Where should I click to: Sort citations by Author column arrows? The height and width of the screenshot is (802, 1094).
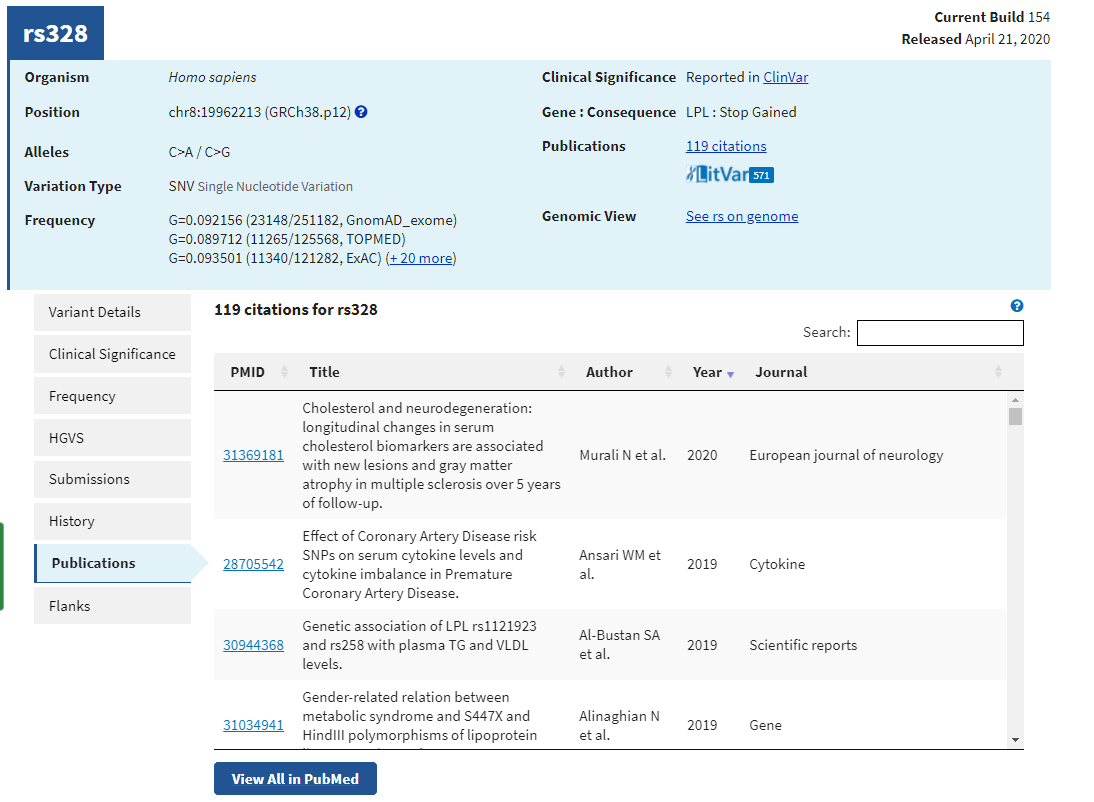pos(668,372)
